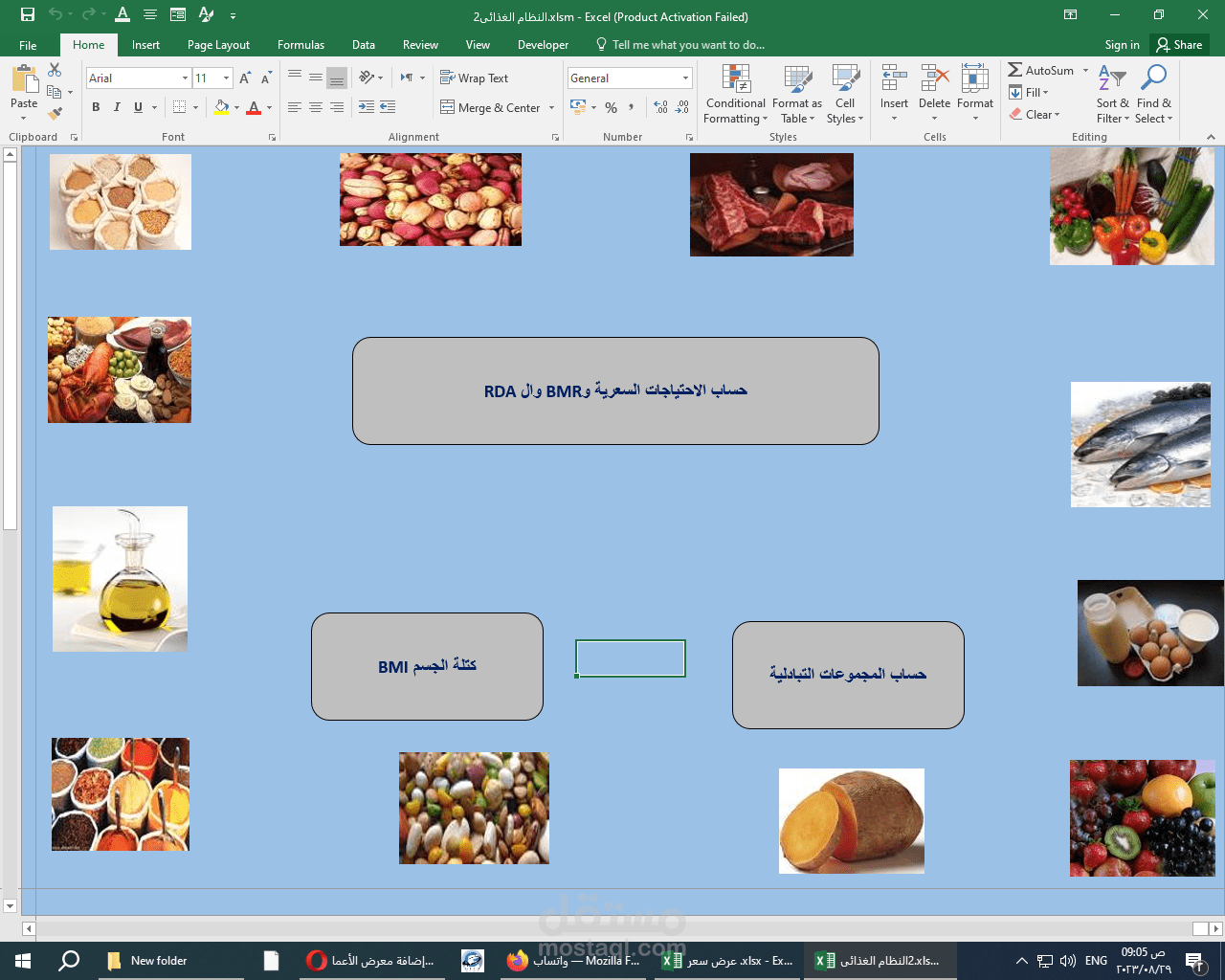The height and width of the screenshot is (980, 1225).
Task: Open Format as Table gallery
Action: pos(796,94)
